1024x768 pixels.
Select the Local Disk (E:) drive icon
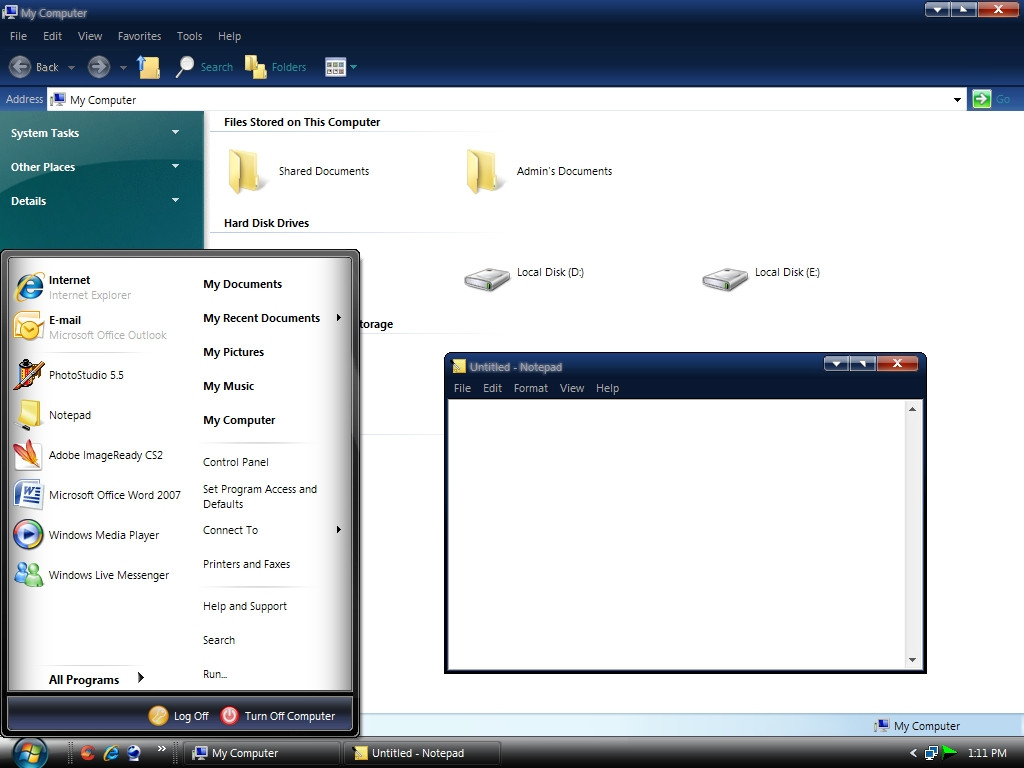pyautogui.click(x=724, y=278)
